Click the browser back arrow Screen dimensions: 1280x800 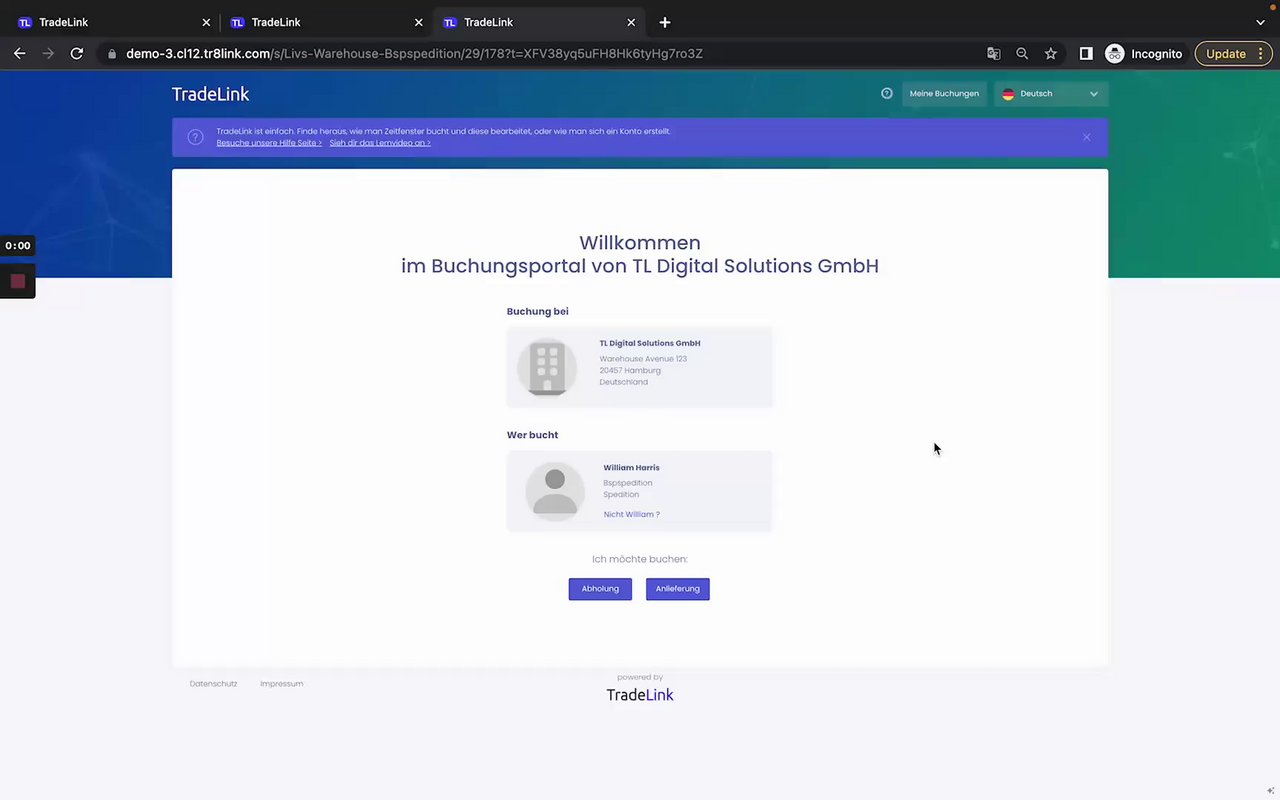coord(19,54)
